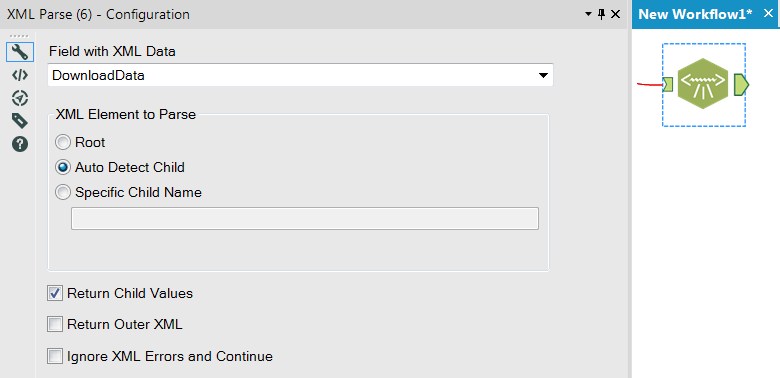The height and width of the screenshot is (378, 780).
Task: Open the Annotation tag icon
Action: 20,121
